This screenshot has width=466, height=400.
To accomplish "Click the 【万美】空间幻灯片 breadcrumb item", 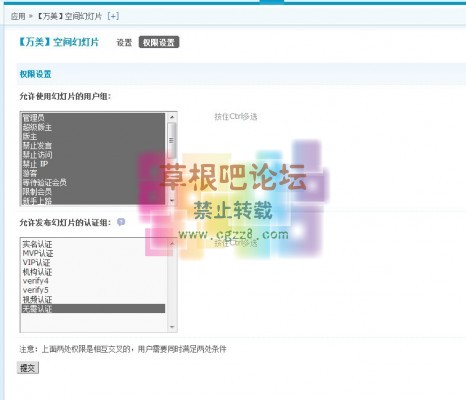I will [x=68, y=16].
